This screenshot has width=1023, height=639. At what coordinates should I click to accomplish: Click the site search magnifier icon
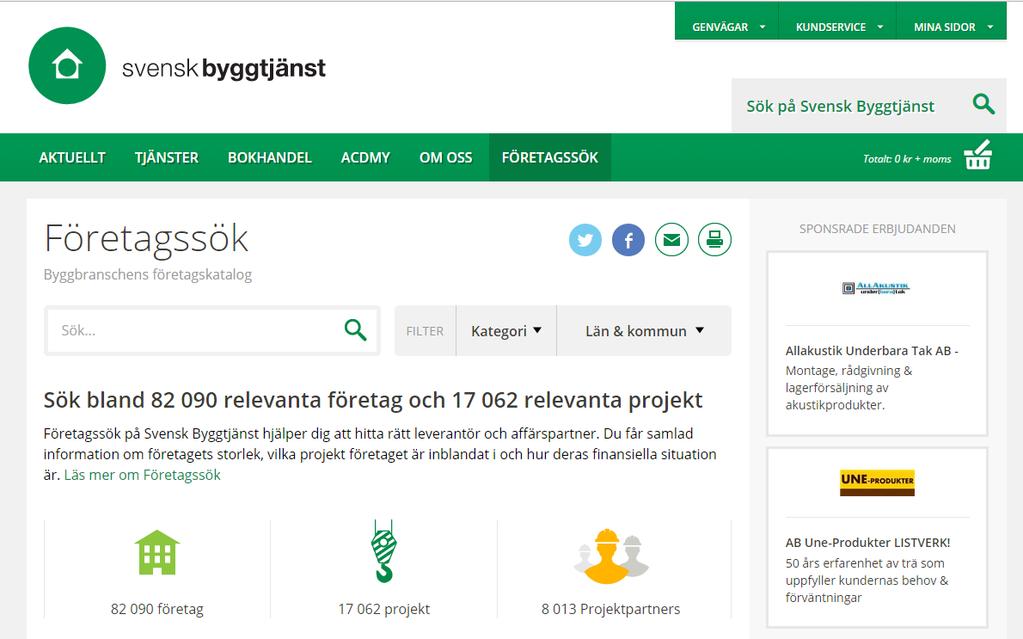tap(983, 104)
